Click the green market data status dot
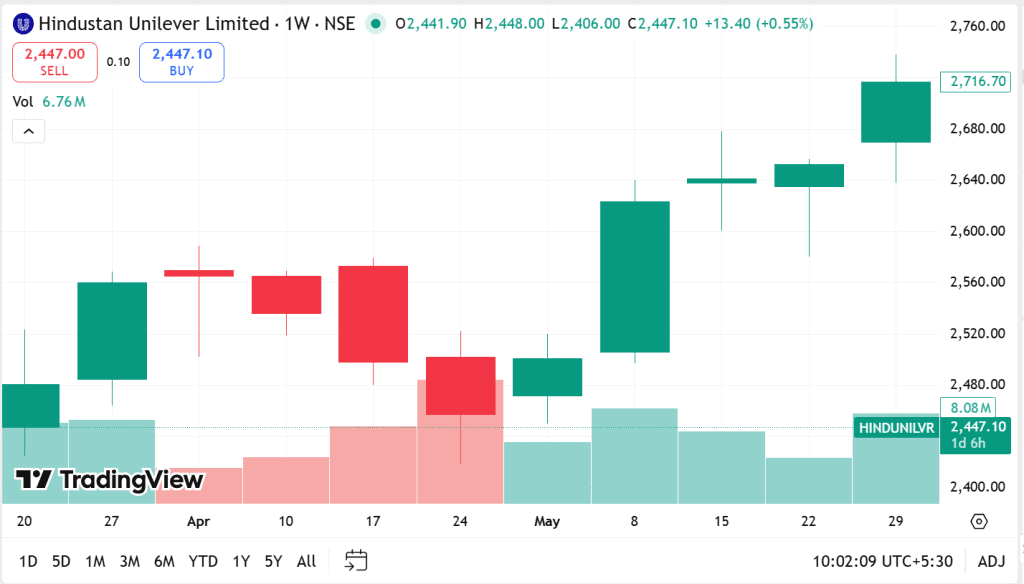1024x584 pixels. coord(374,23)
